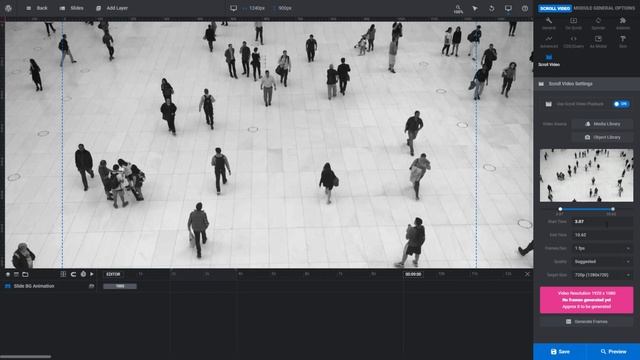Screen dimensions: 640x360
Task: Click the columns icon in timeline toolbar
Action: point(63,274)
